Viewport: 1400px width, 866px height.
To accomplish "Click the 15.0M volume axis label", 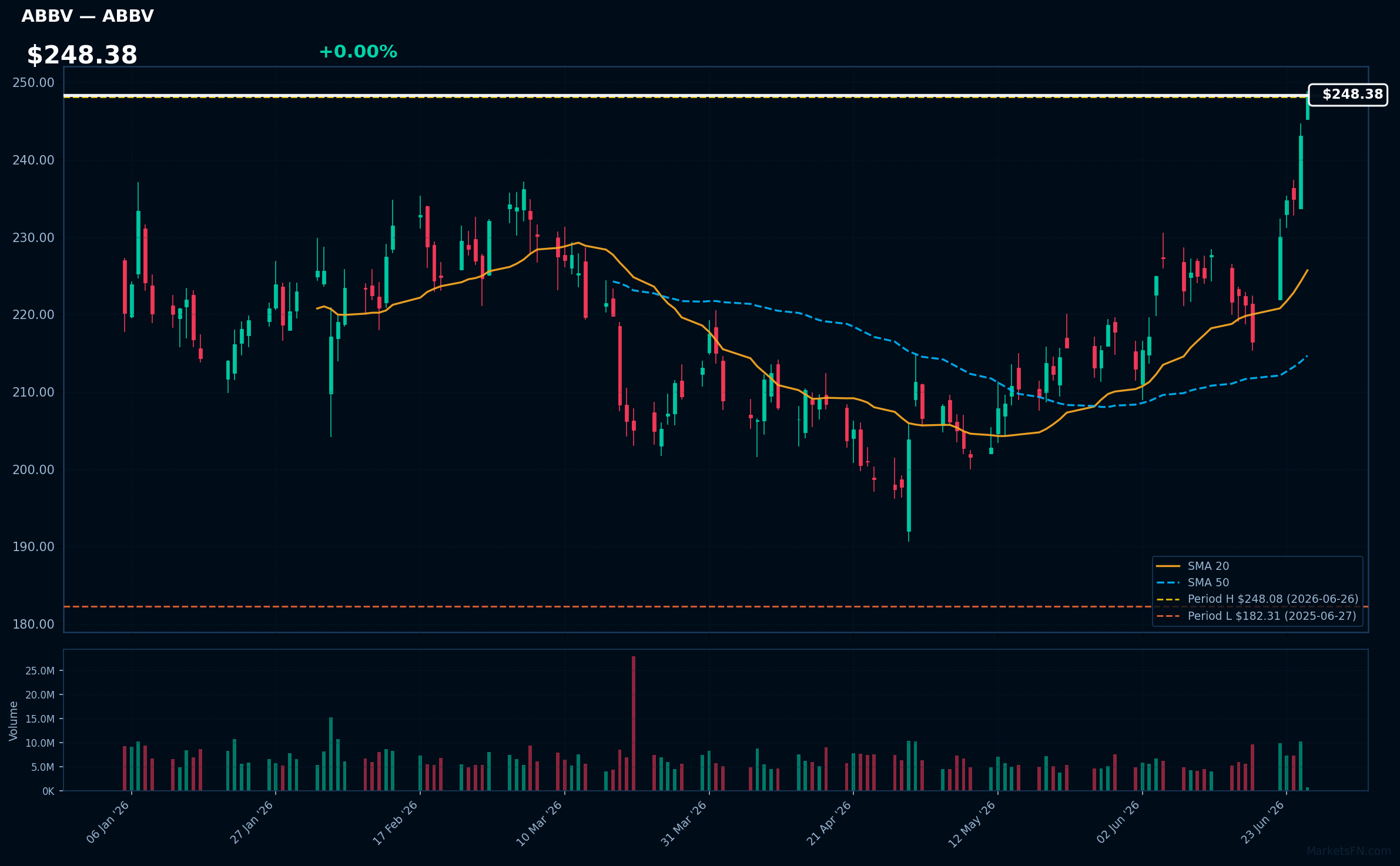I will click(40, 719).
